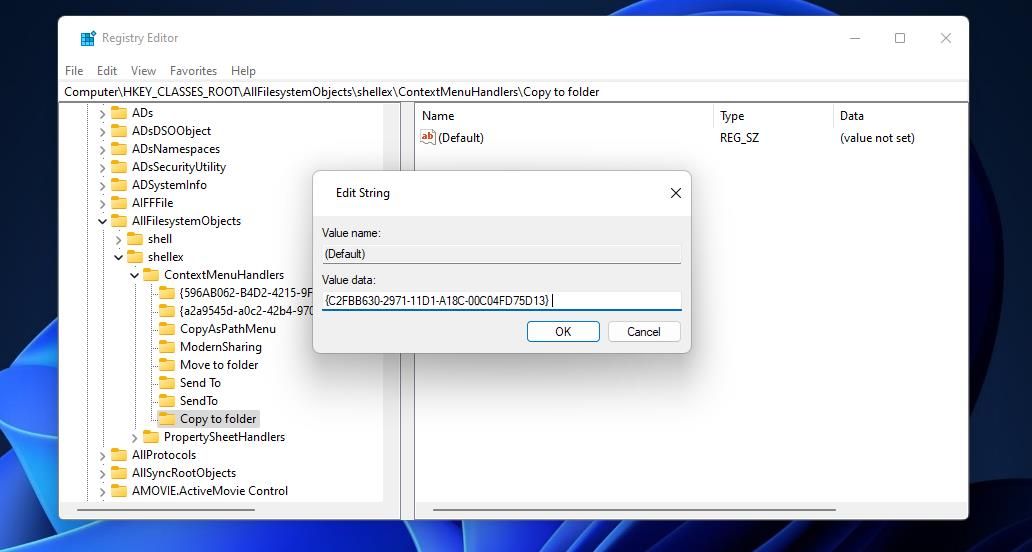Click the Registry Editor app icon in title bar
Image resolution: width=1032 pixels, height=552 pixels.
pyautogui.click(x=88, y=38)
